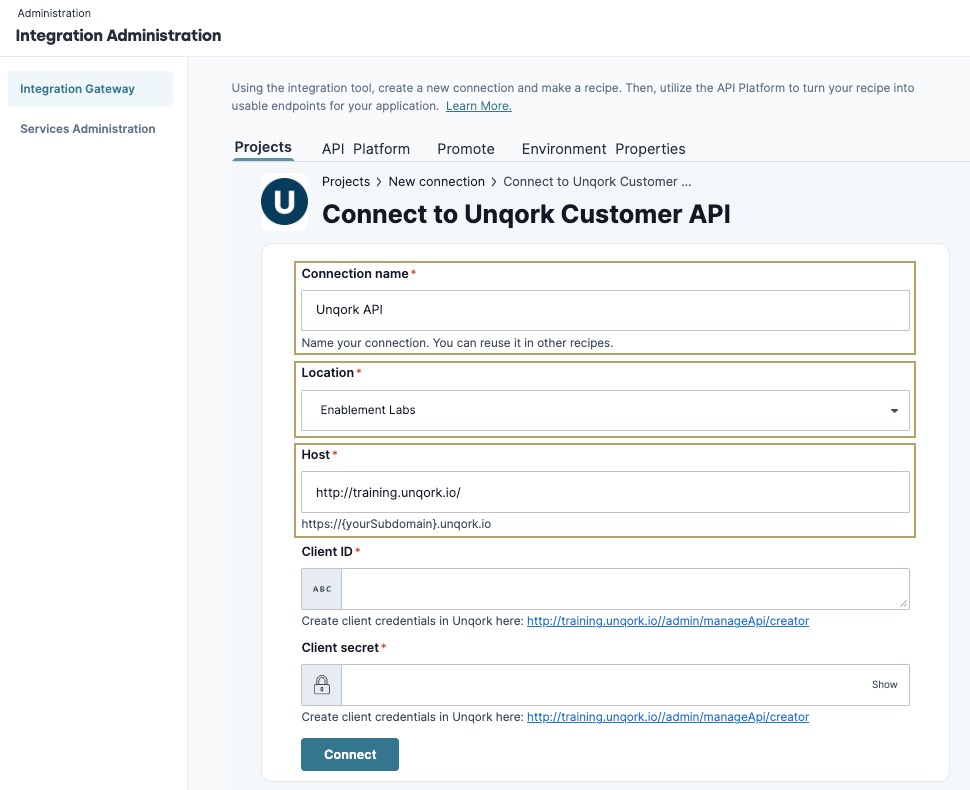970x790 pixels.
Task: Click the 'Integration Administration' page title
Action: click(118, 36)
